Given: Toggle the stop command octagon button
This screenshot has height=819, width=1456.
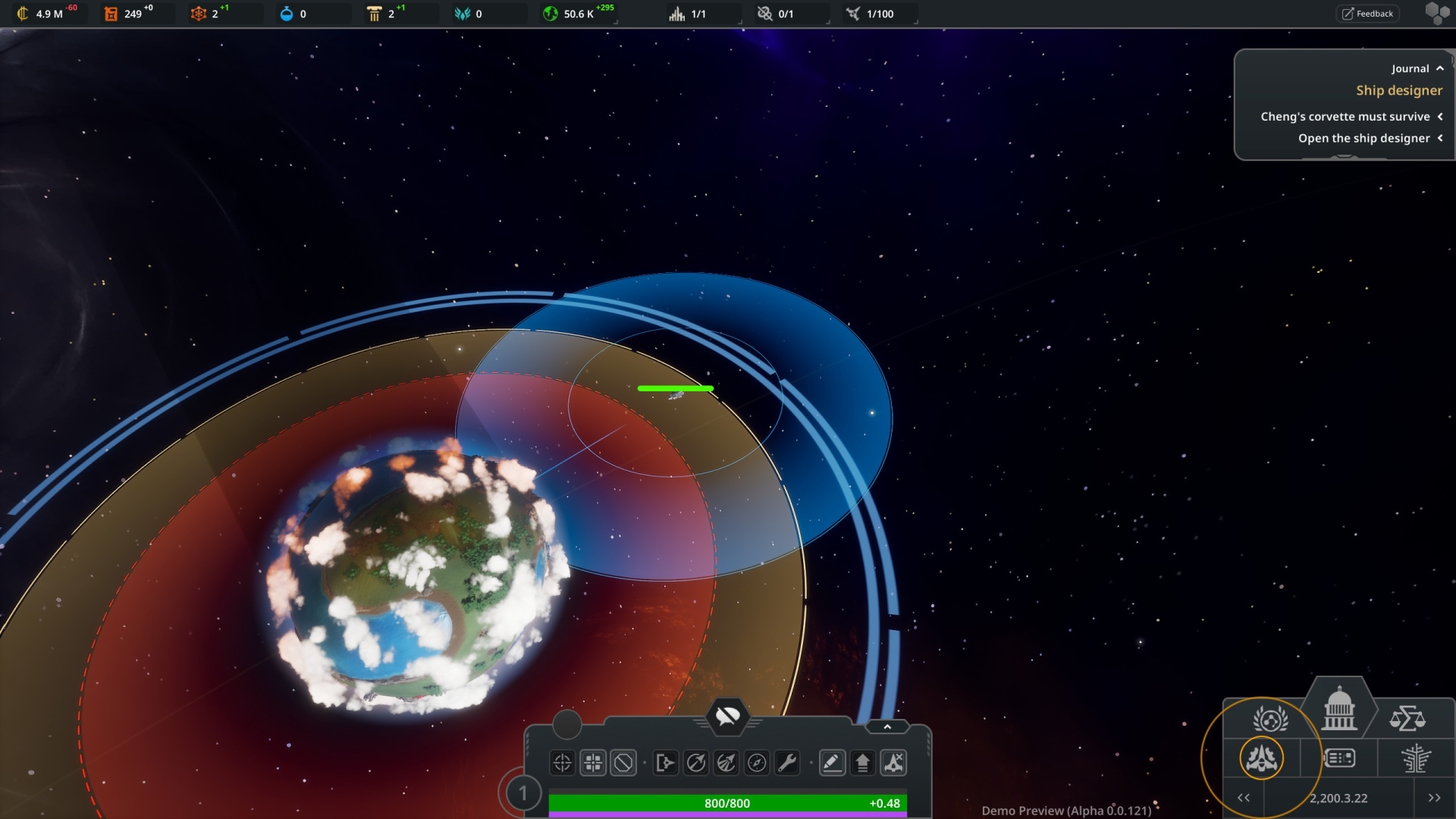Looking at the screenshot, I should pos(623,763).
